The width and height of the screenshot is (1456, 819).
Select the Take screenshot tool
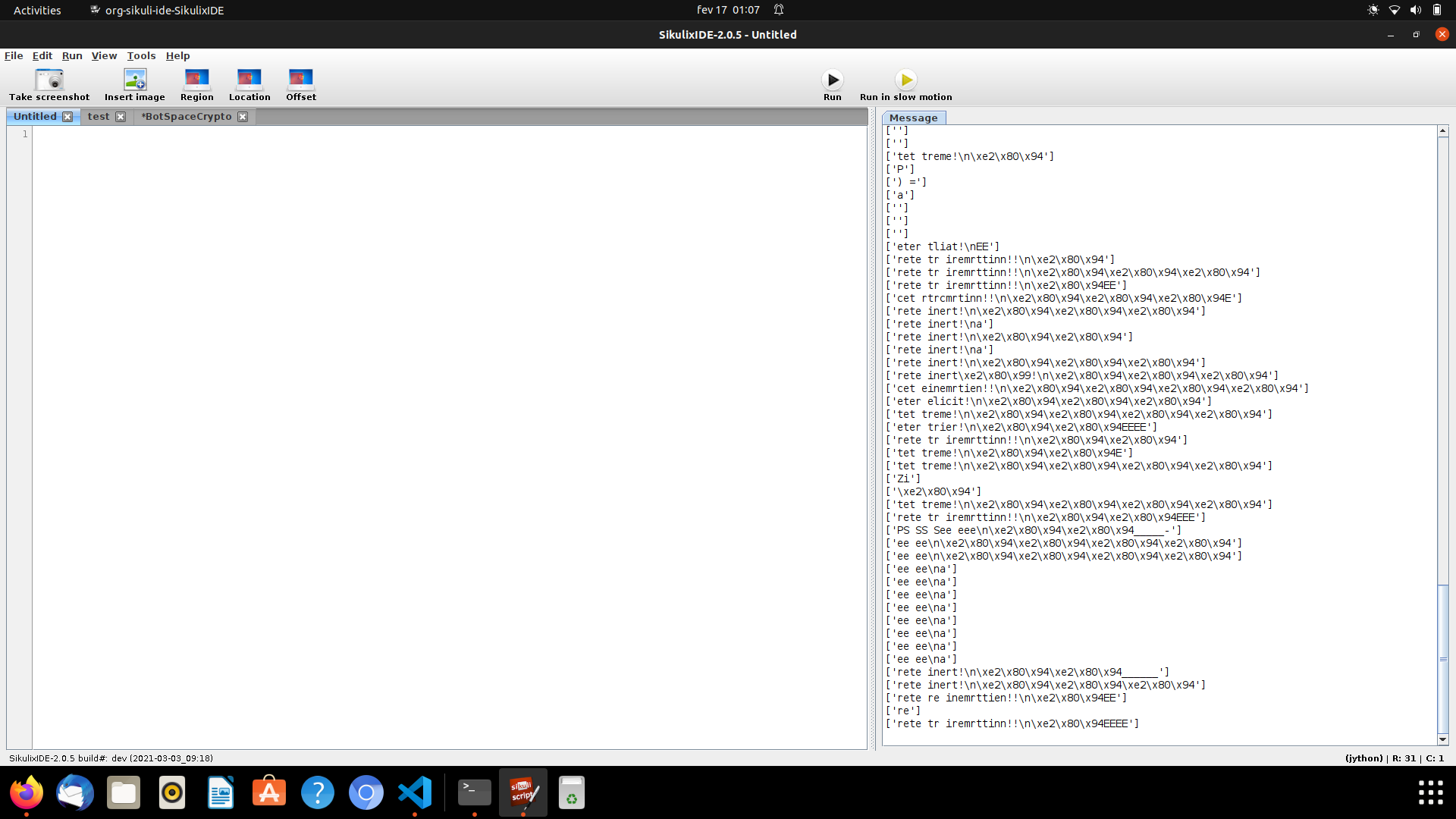click(49, 83)
